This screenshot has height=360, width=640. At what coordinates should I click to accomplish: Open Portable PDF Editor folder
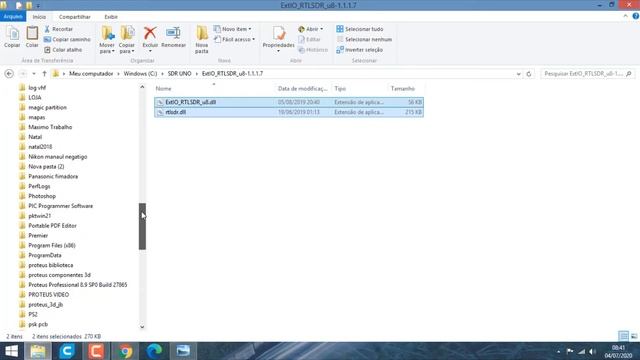tap(52, 226)
